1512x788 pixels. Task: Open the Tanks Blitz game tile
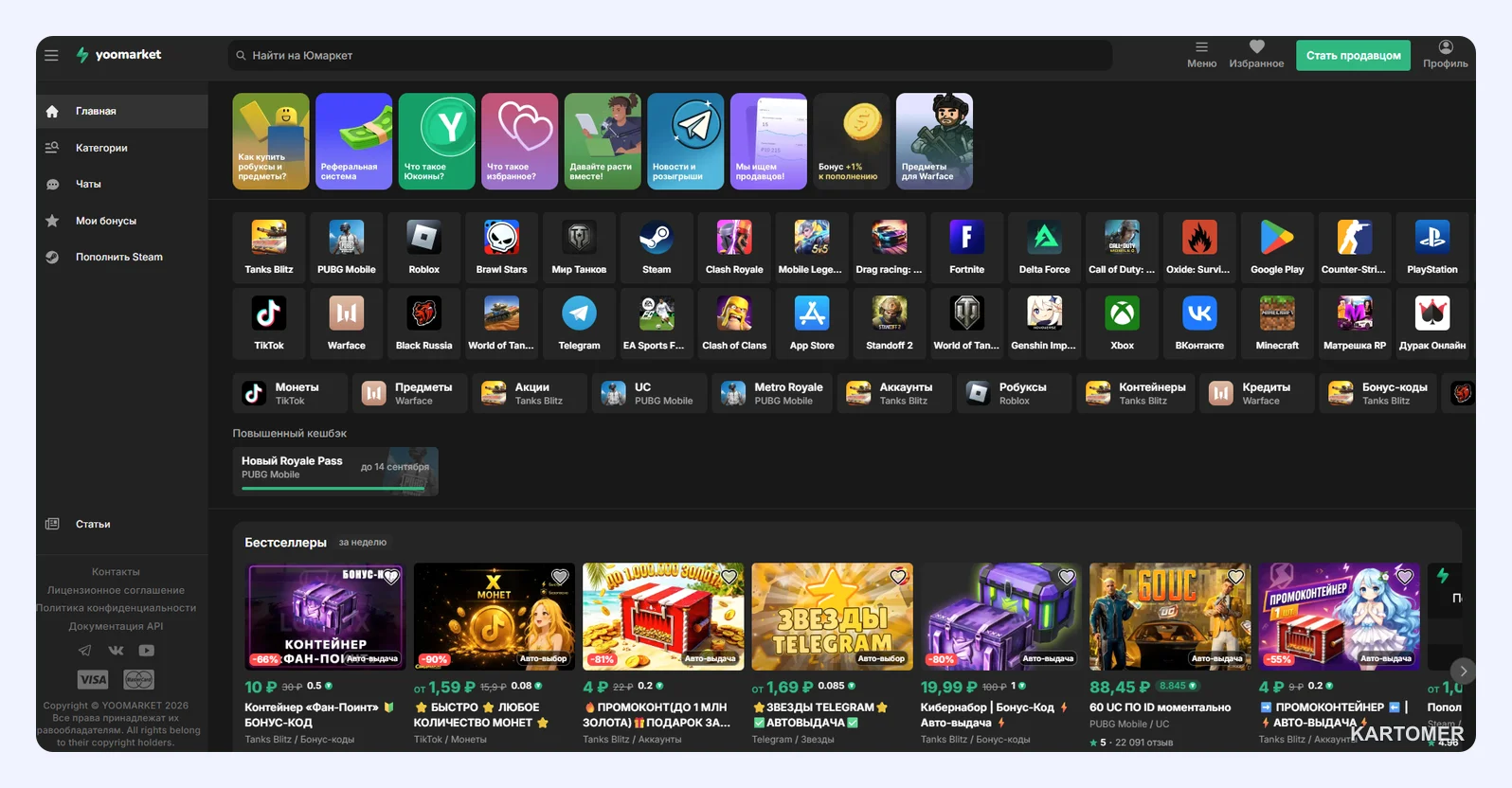tap(269, 247)
